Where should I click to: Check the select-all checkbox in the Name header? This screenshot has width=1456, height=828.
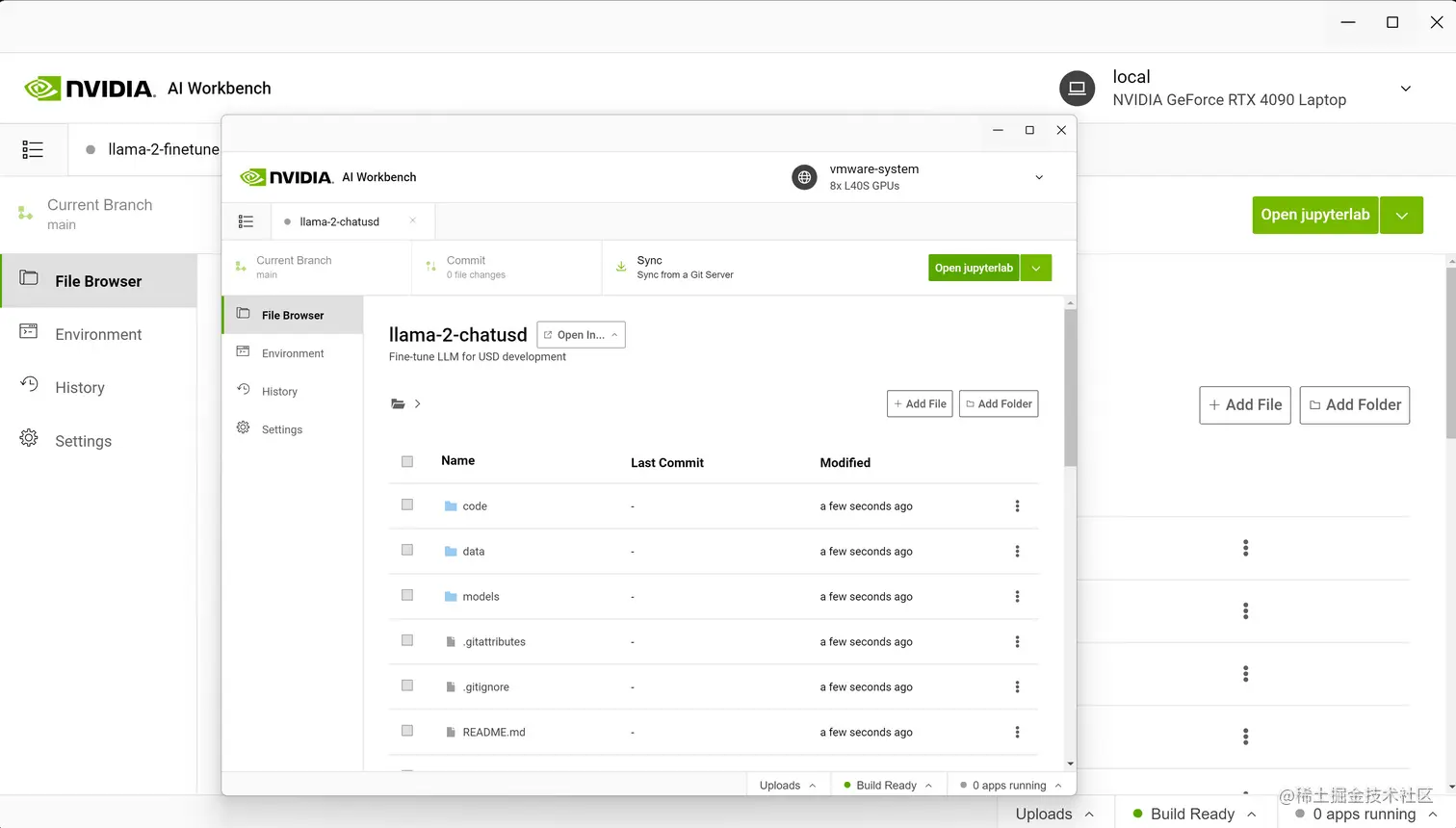tap(406, 461)
